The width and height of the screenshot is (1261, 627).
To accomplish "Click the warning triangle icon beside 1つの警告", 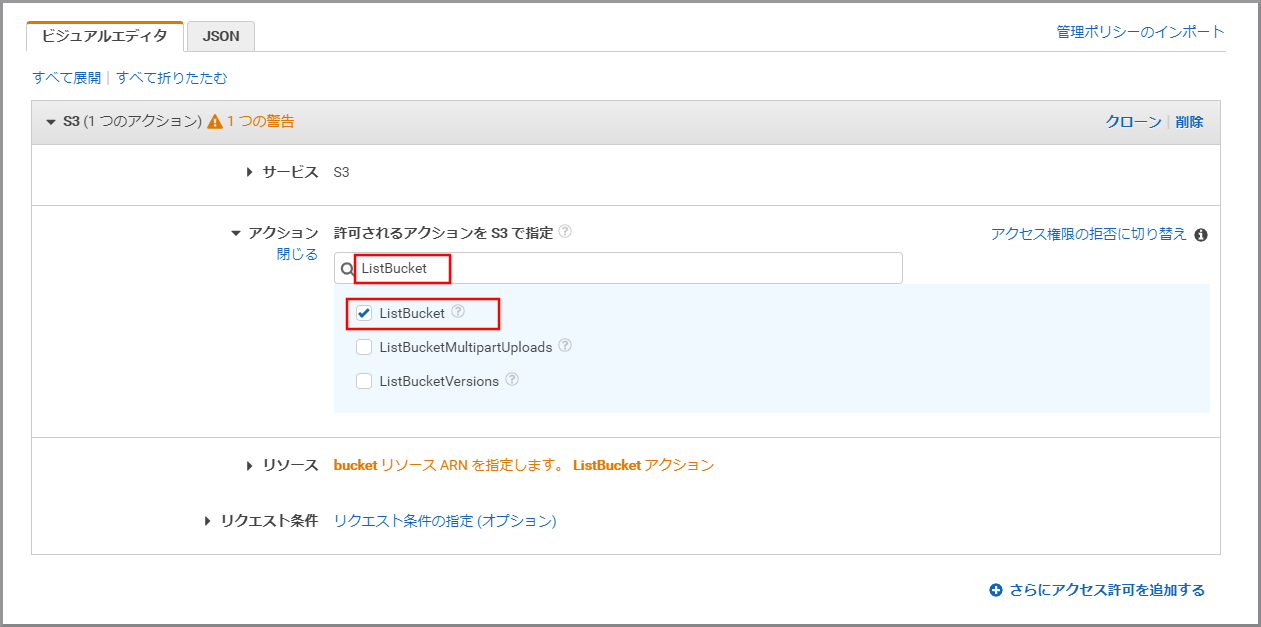I will [214, 122].
